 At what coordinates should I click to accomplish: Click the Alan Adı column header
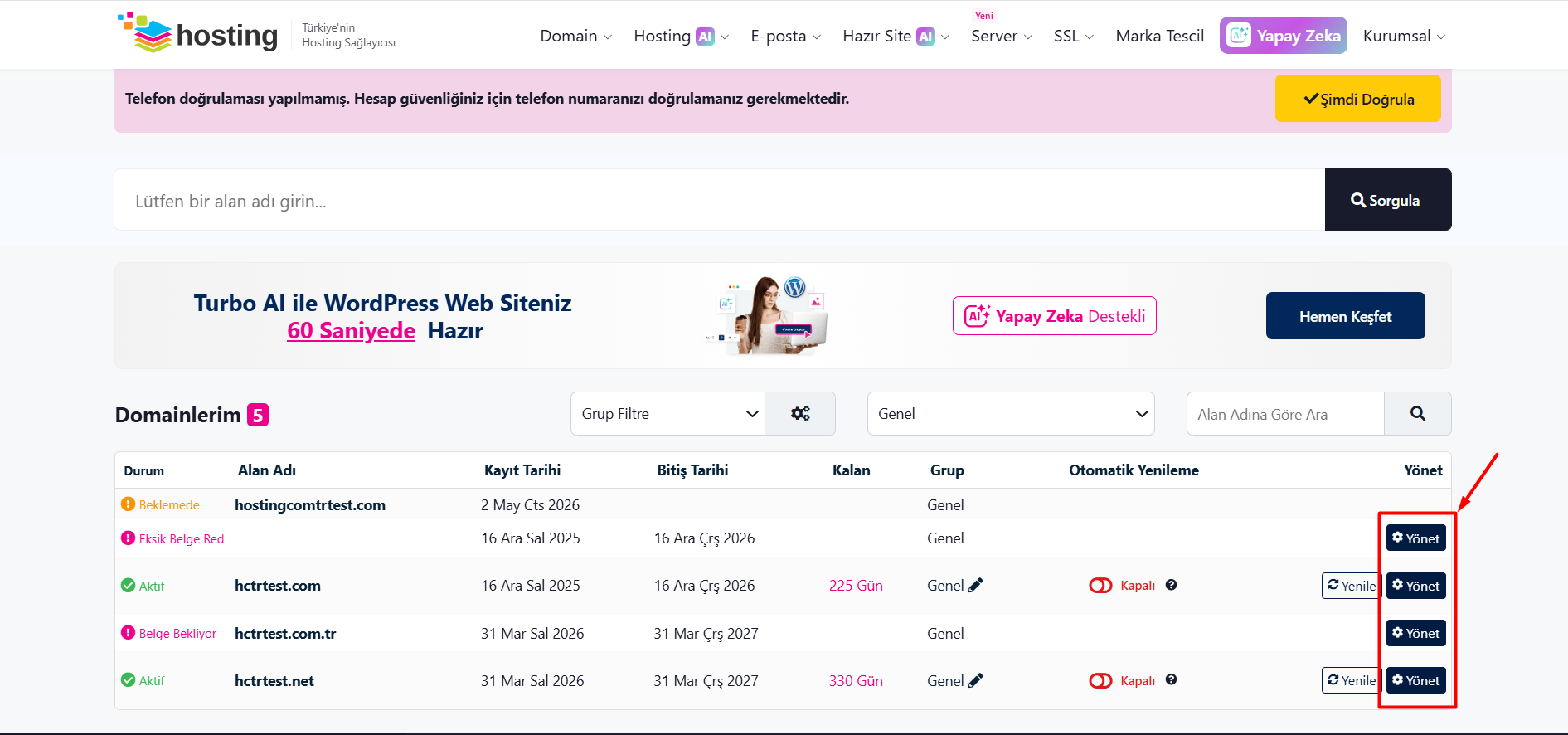267,470
